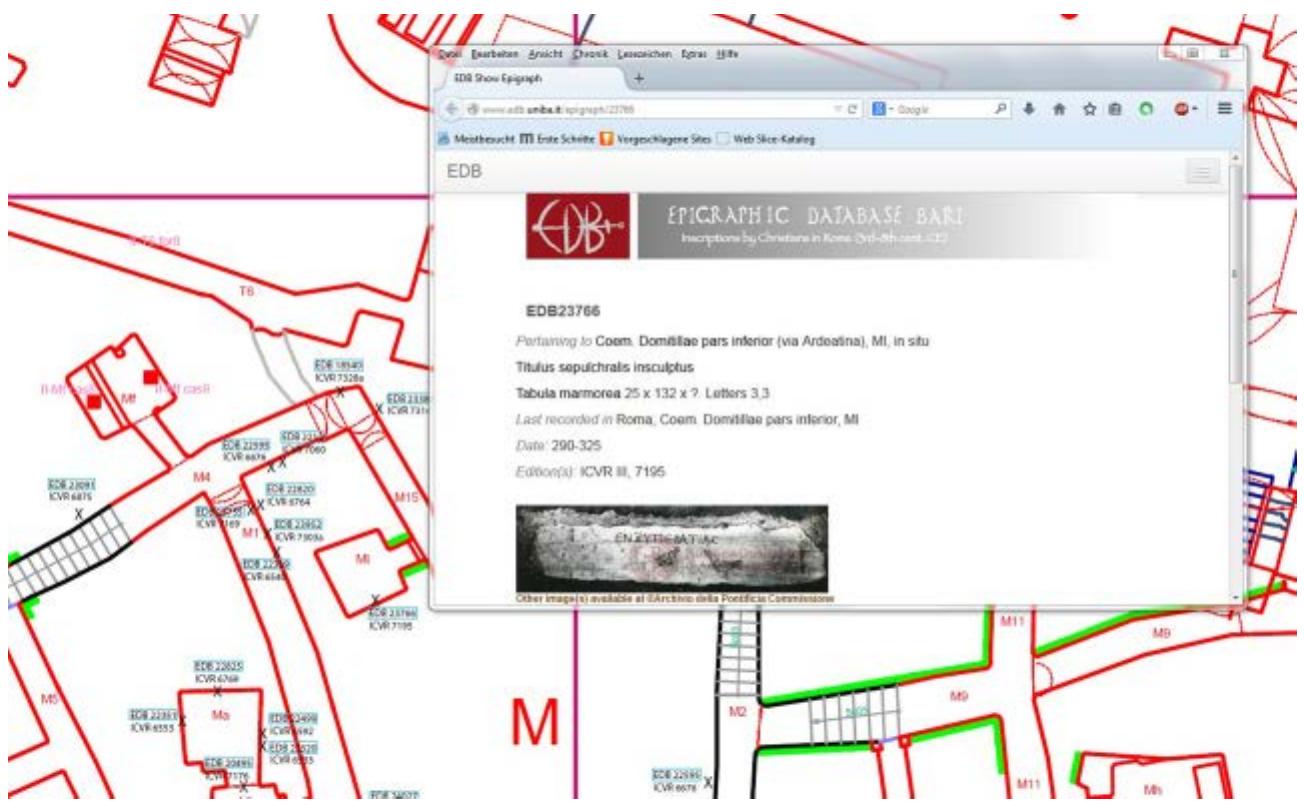
Task: Open the Firefox hamburger menu
Action: pos(1224,108)
